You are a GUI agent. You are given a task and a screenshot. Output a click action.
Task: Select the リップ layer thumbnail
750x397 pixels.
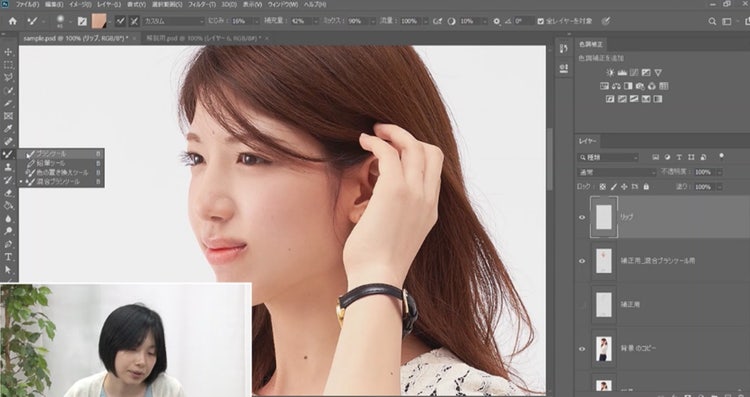(604, 217)
